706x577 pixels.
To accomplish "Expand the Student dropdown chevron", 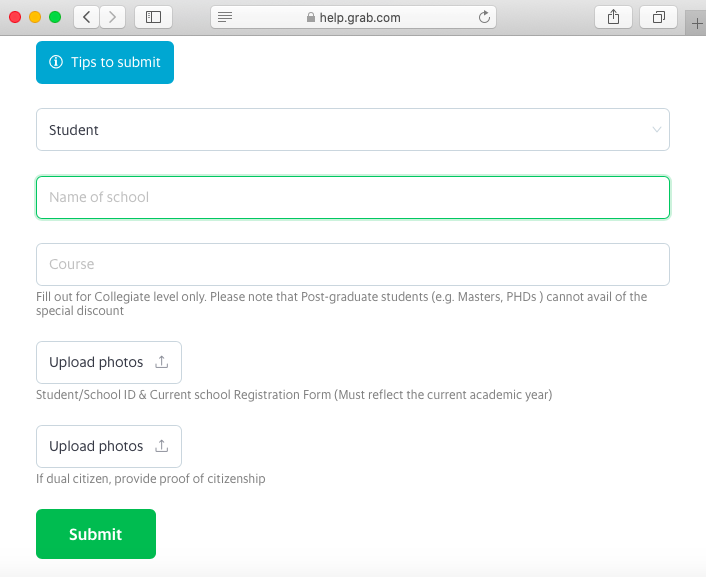I will (656, 130).
